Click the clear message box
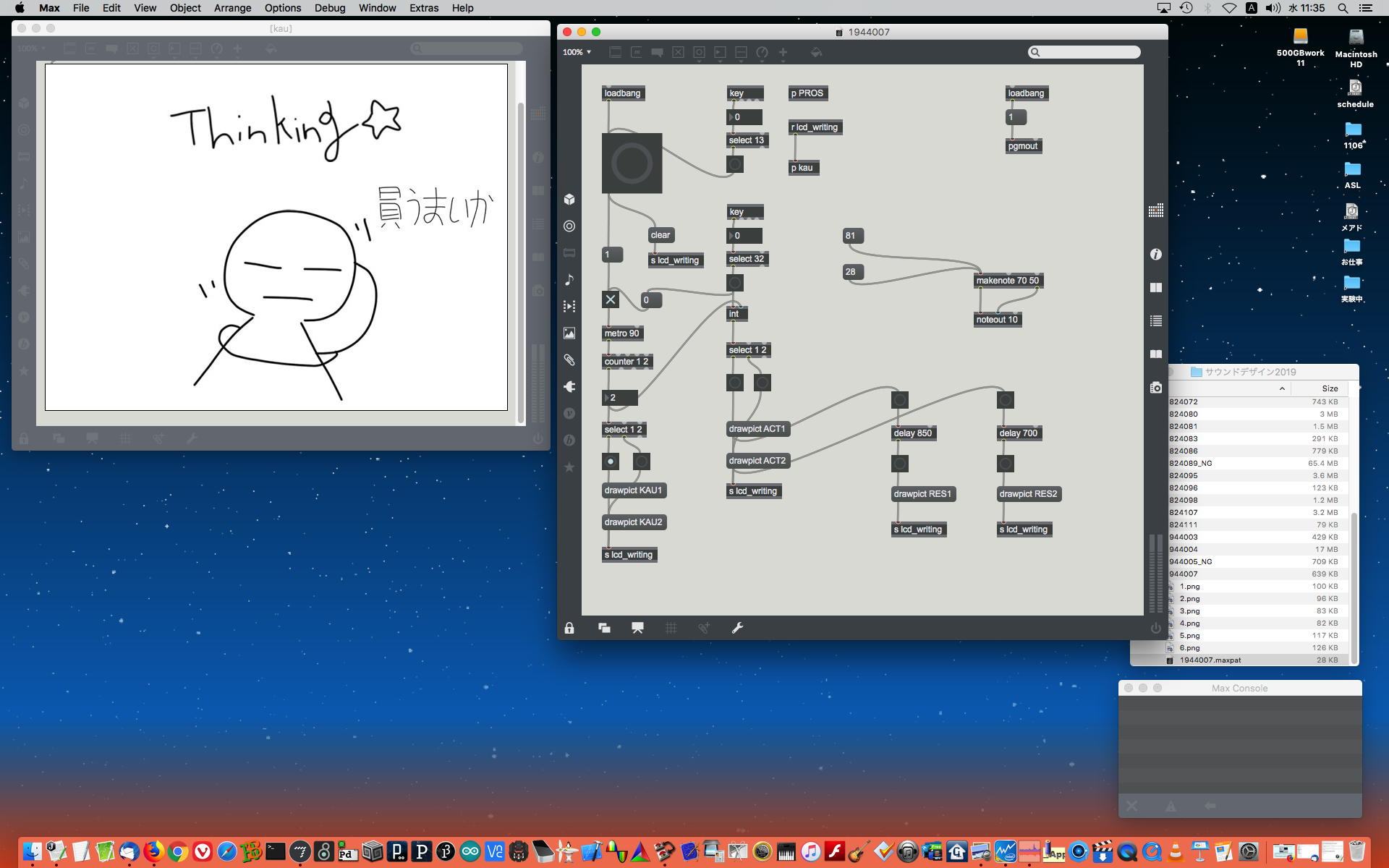Image resolution: width=1389 pixels, height=868 pixels. 660,235
